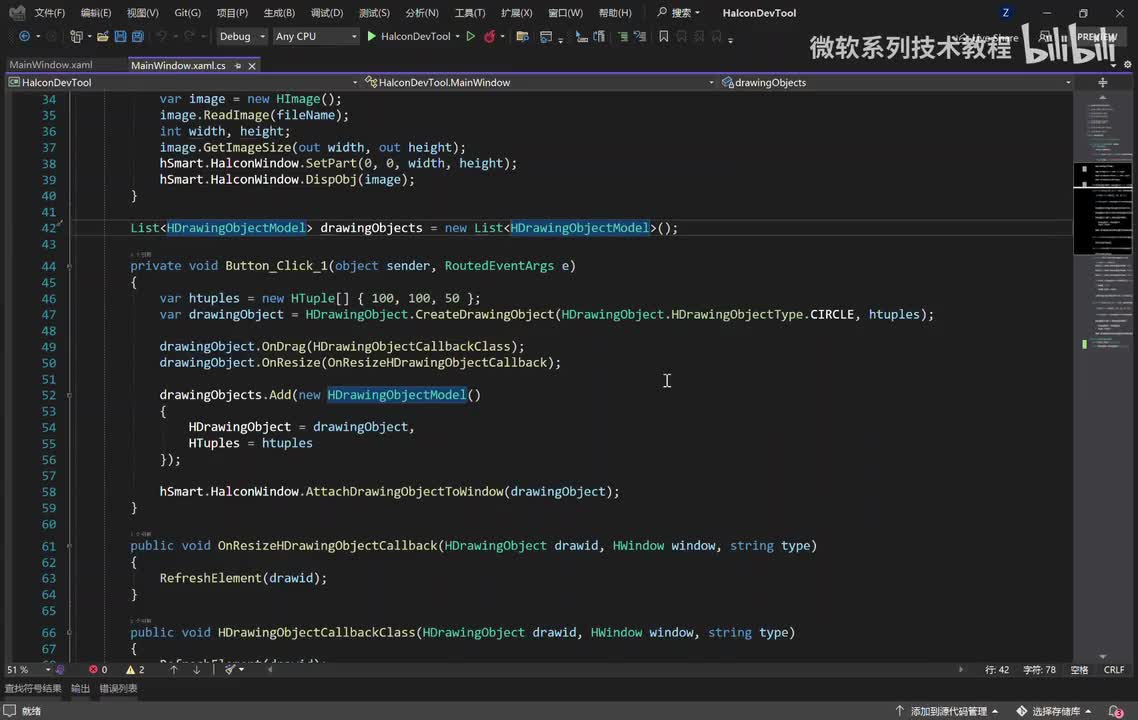1138x720 pixels.
Task: Click the format document icon
Action: click(x=599, y=36)
